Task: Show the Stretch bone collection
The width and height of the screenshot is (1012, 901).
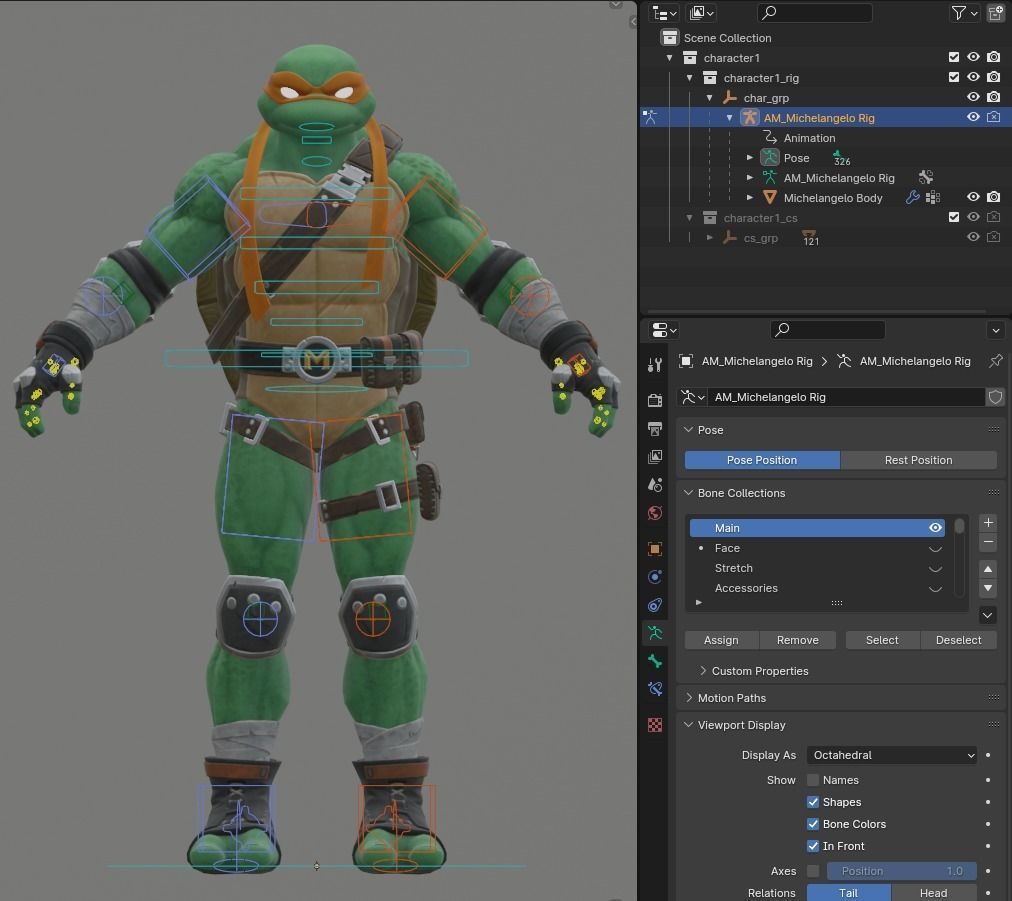Action: (x=935, y=569)
